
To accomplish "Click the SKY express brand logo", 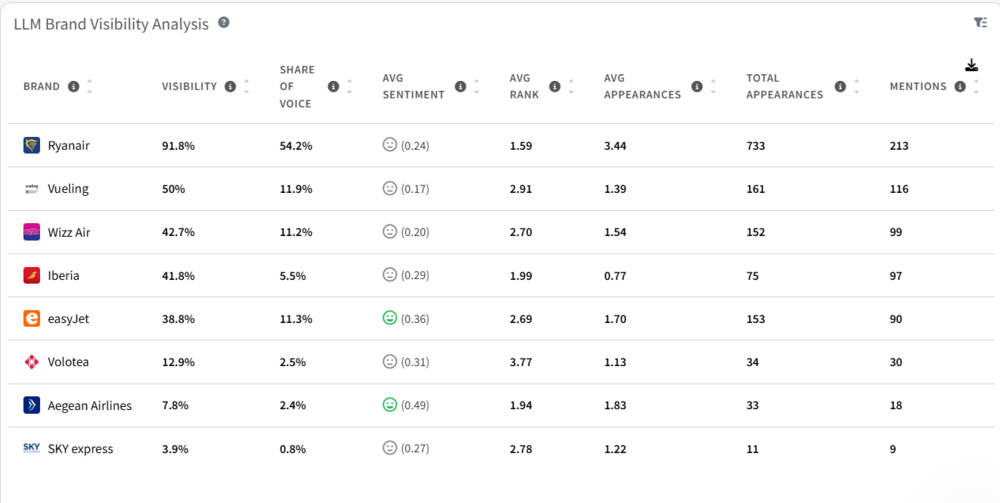I will [31, 448].
